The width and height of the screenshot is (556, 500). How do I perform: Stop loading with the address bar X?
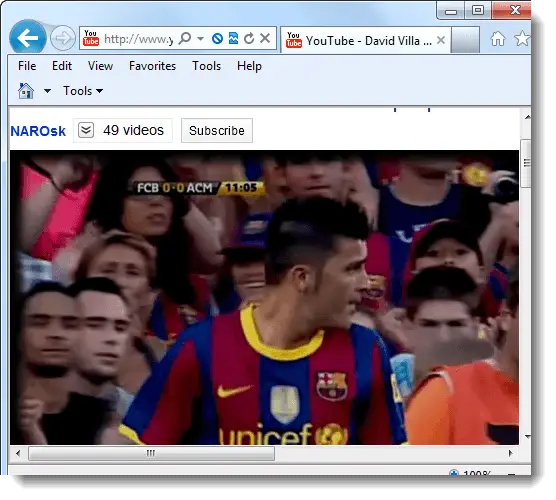[x=265, y=38]
